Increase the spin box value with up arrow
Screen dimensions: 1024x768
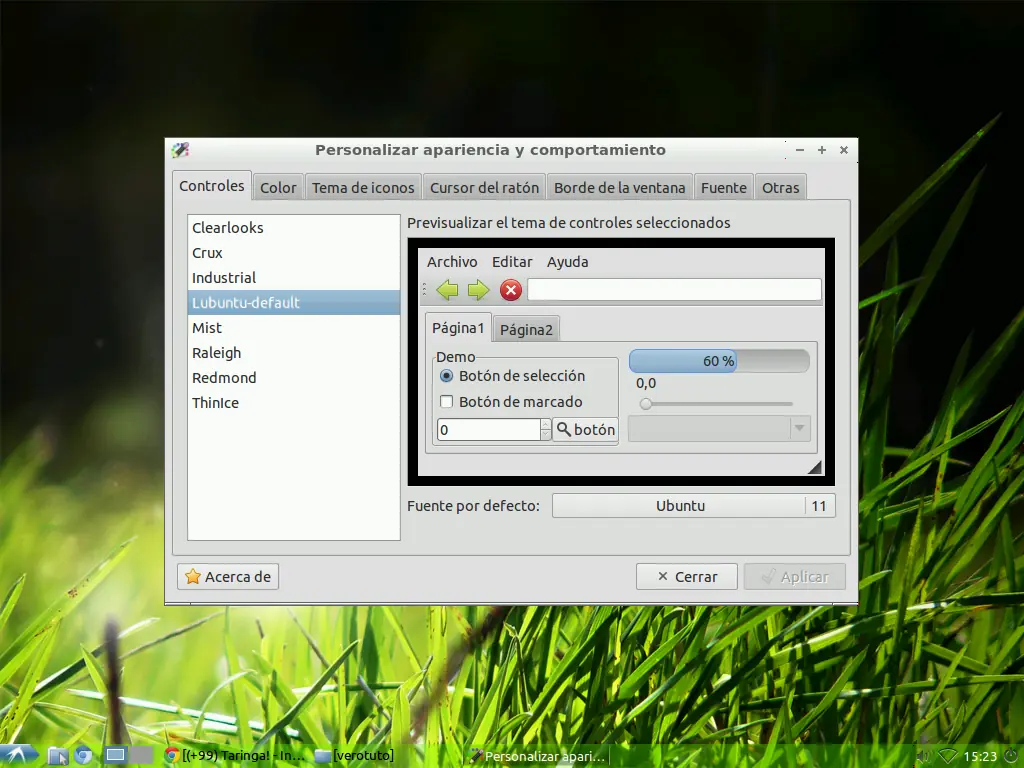(x=545, y=424)
